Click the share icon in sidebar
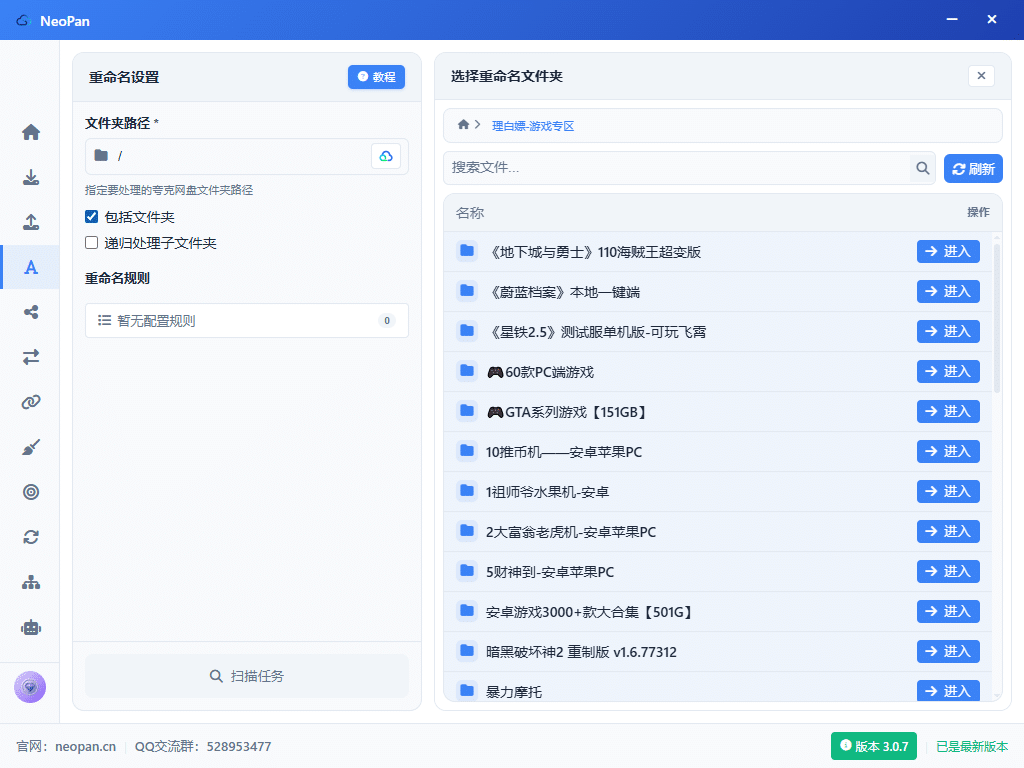 [31, 312]
